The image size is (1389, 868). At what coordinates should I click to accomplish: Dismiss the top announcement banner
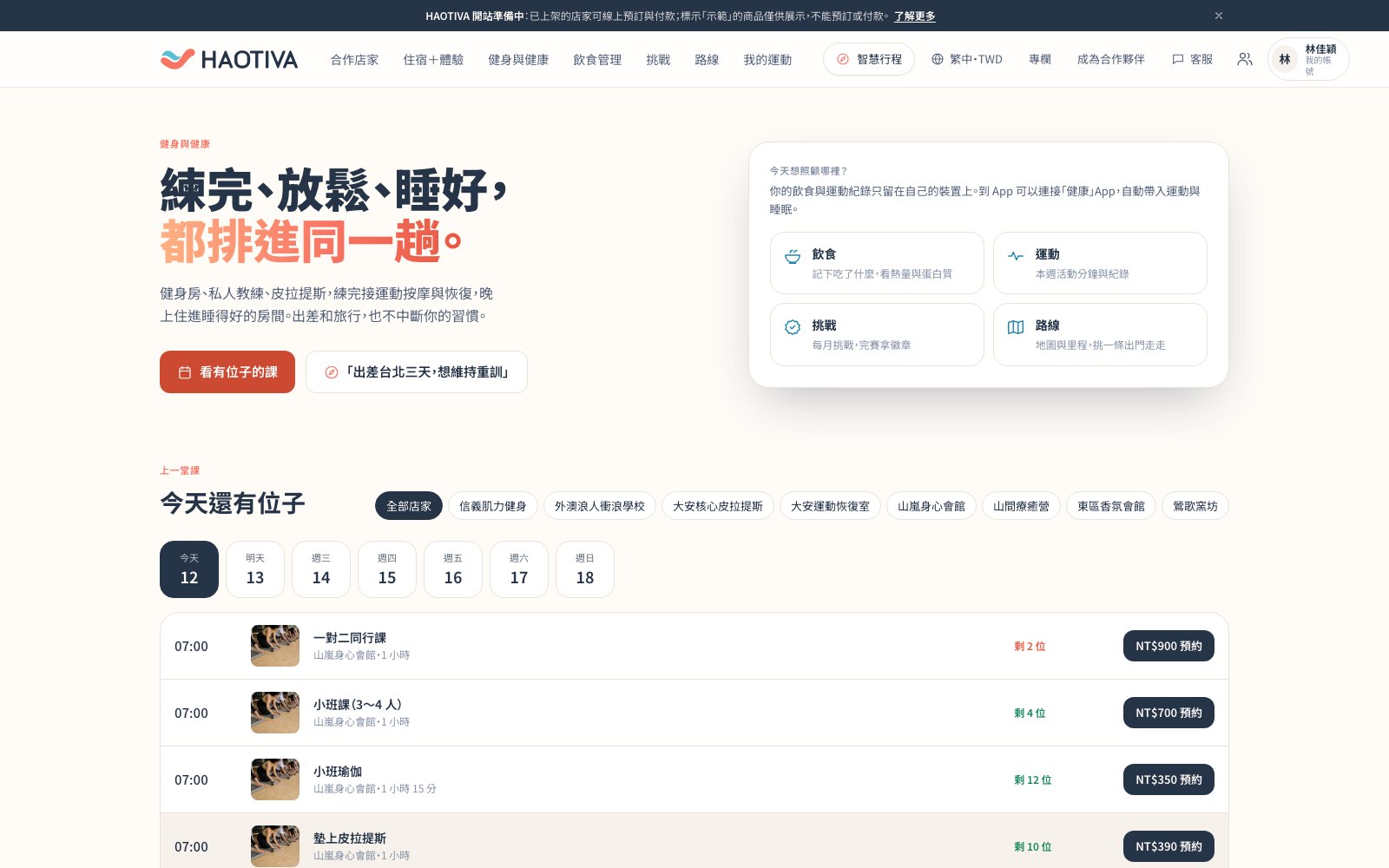(1219, 16)
